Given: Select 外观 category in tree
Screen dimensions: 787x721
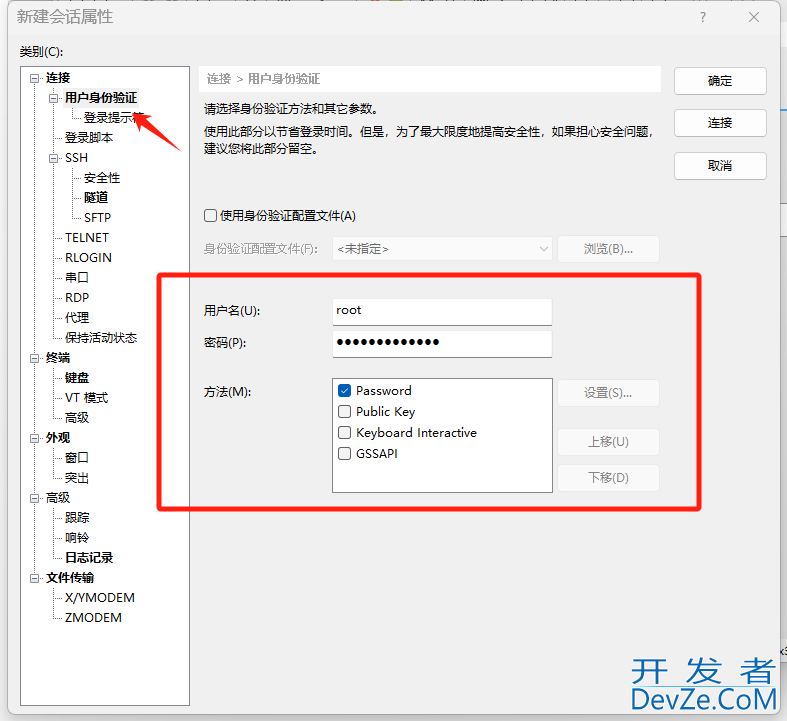Looking at the screenshot, I should (58, 438).
